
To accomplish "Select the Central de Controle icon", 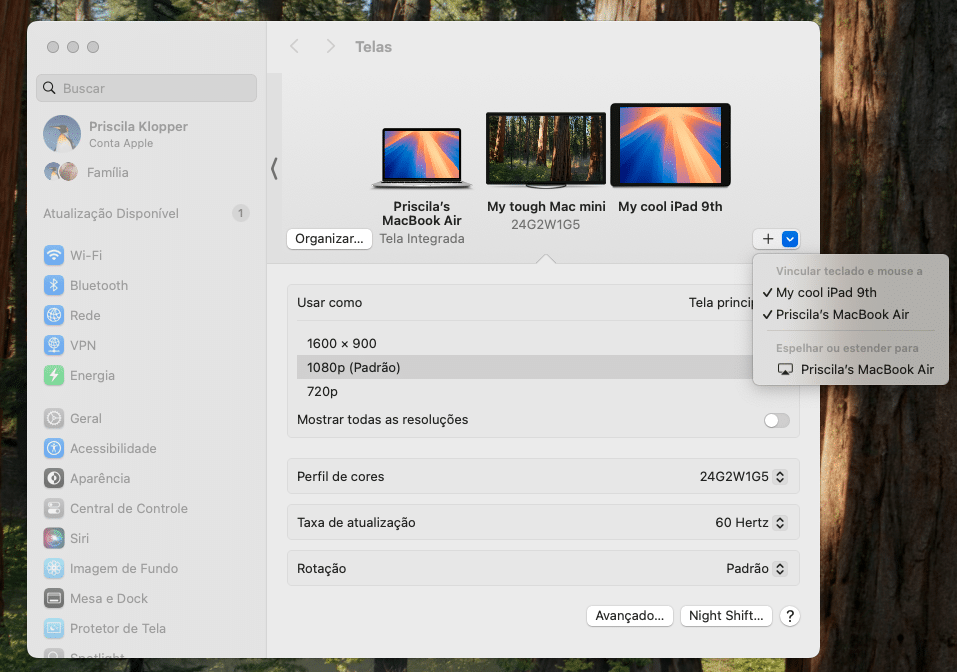I will 54,508.
